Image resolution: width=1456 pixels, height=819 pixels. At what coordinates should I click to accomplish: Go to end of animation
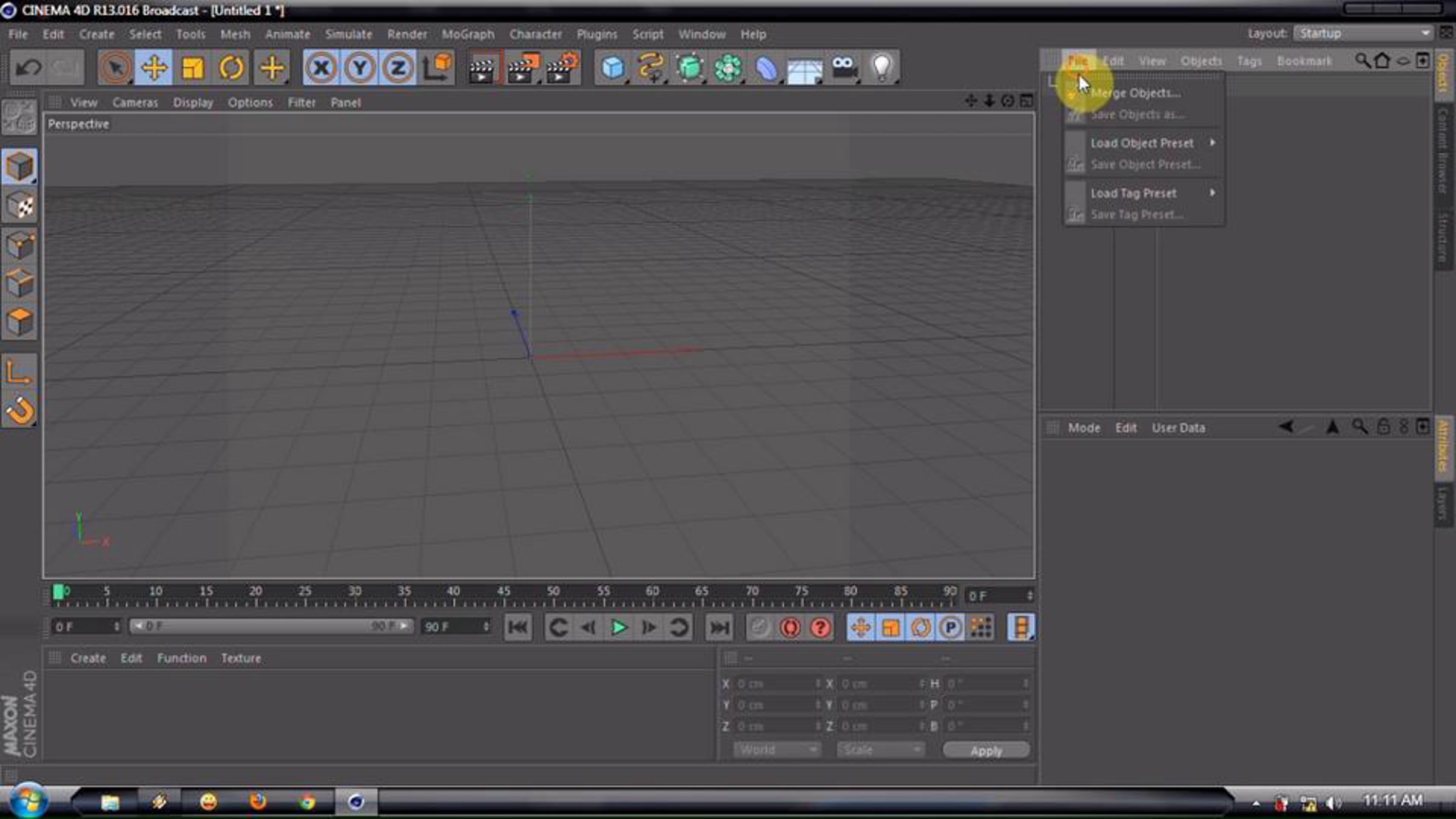pyautogui.click(x=720, y=627)
